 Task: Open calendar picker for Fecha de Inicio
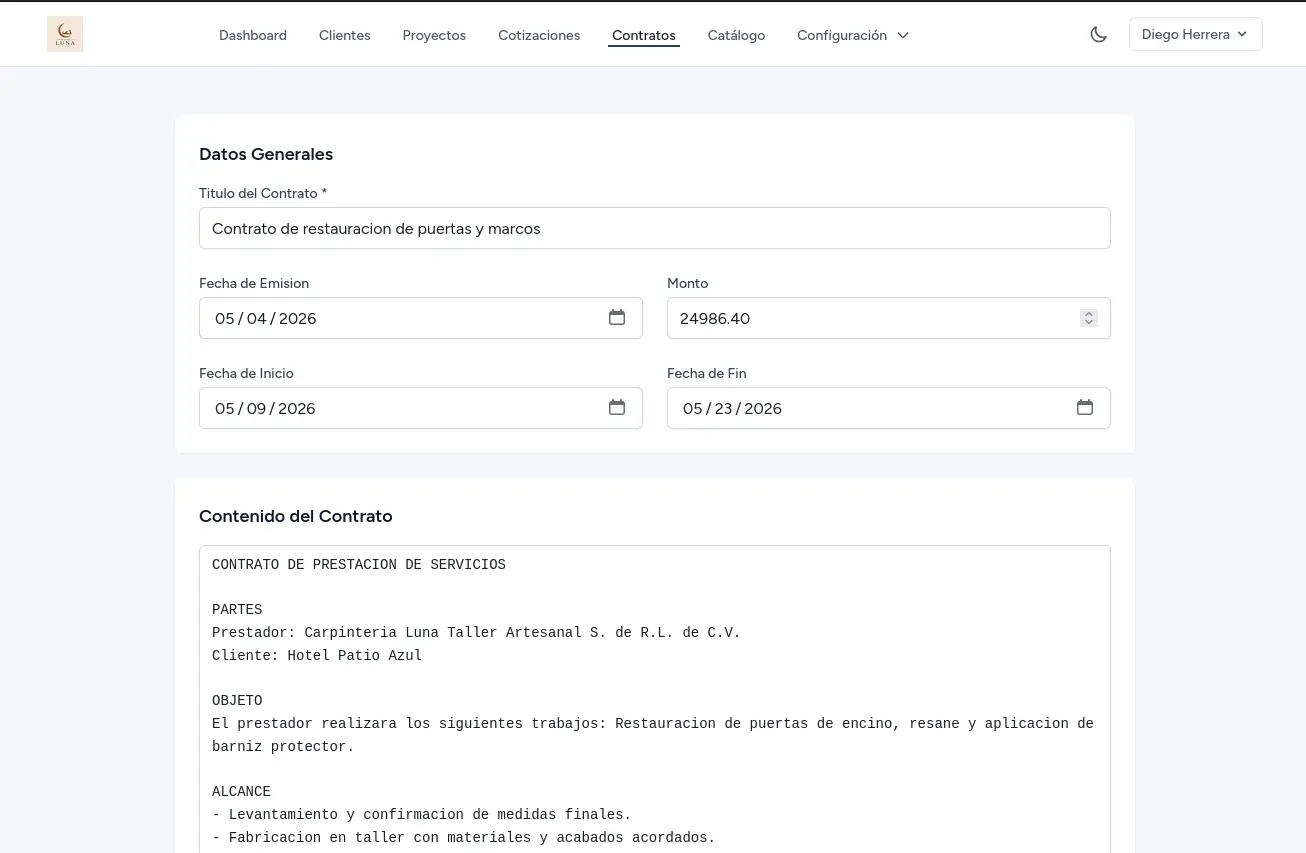pyautogui.click(x=617, y=407)
